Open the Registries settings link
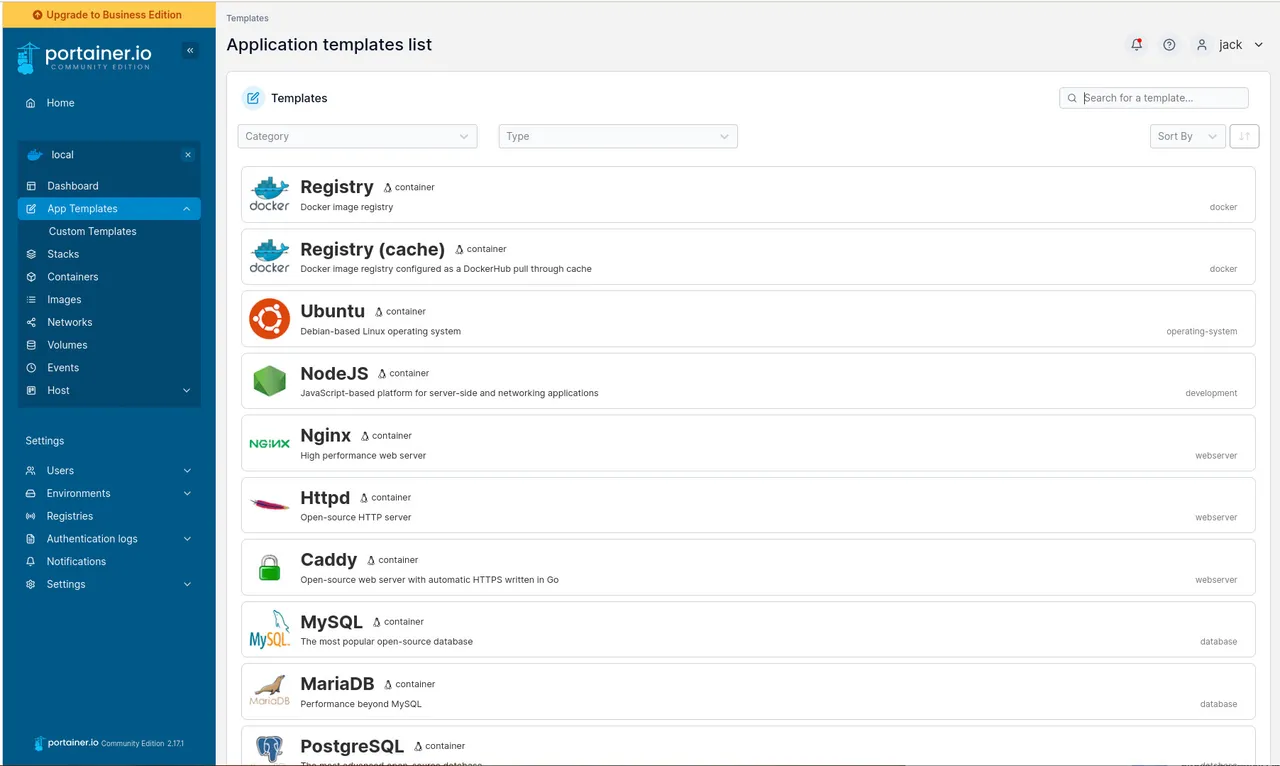 point(70,516)
